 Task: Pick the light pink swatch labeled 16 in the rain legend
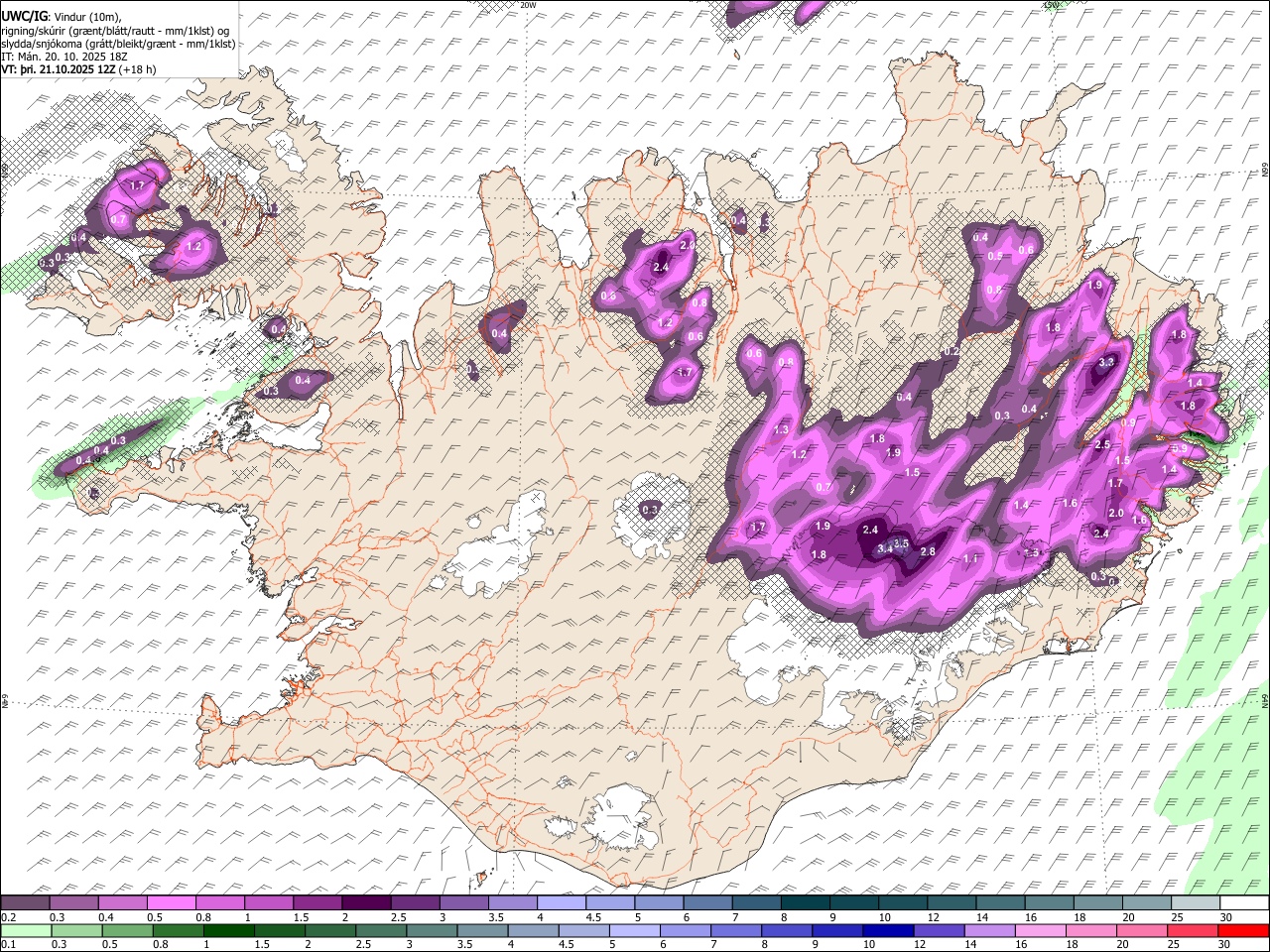1039,930
